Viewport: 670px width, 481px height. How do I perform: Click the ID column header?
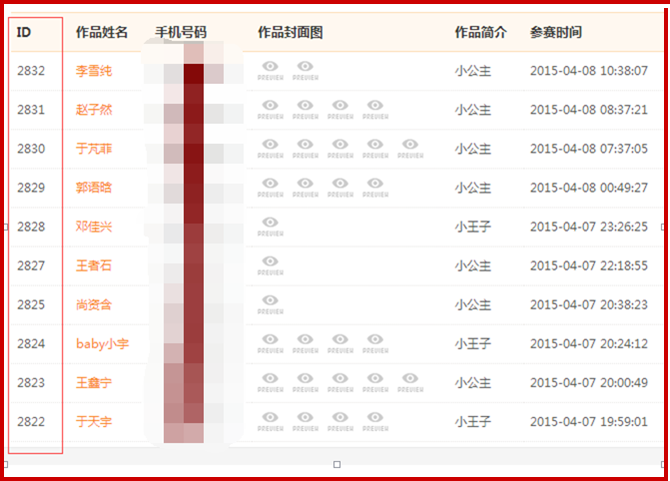point(24,32)
